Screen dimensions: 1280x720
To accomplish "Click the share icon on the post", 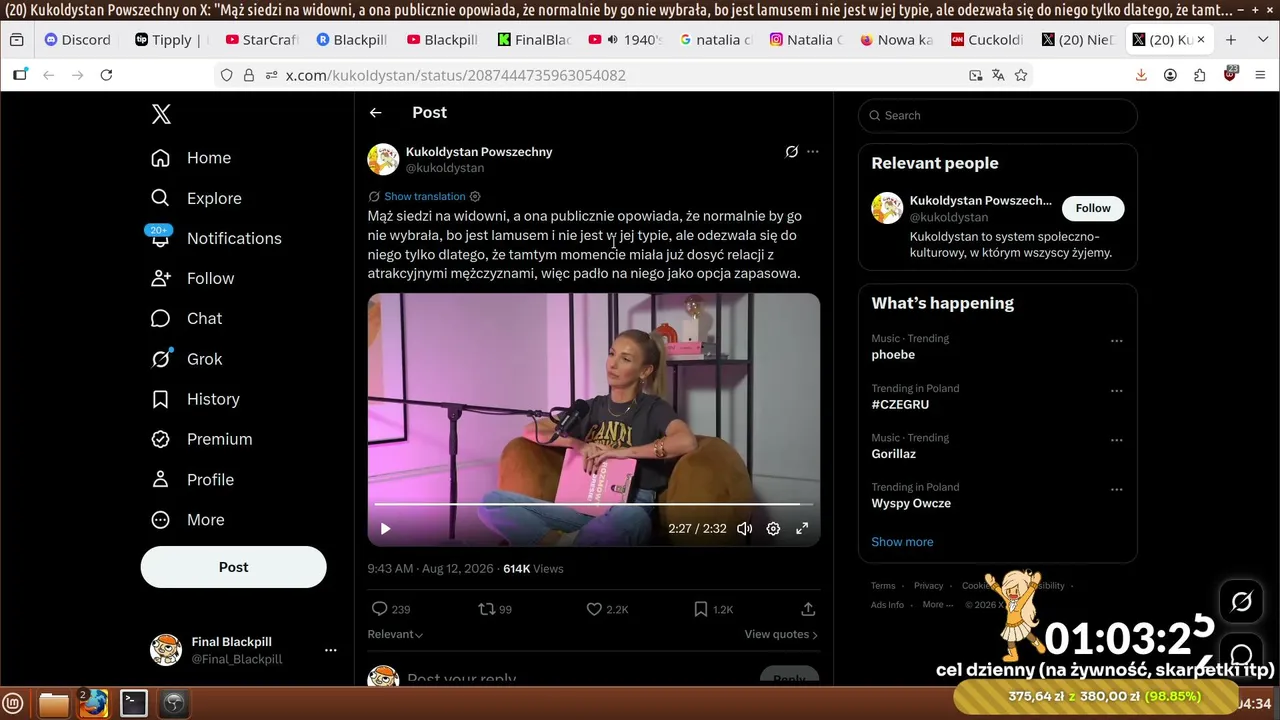I will (x=808, y=609).
